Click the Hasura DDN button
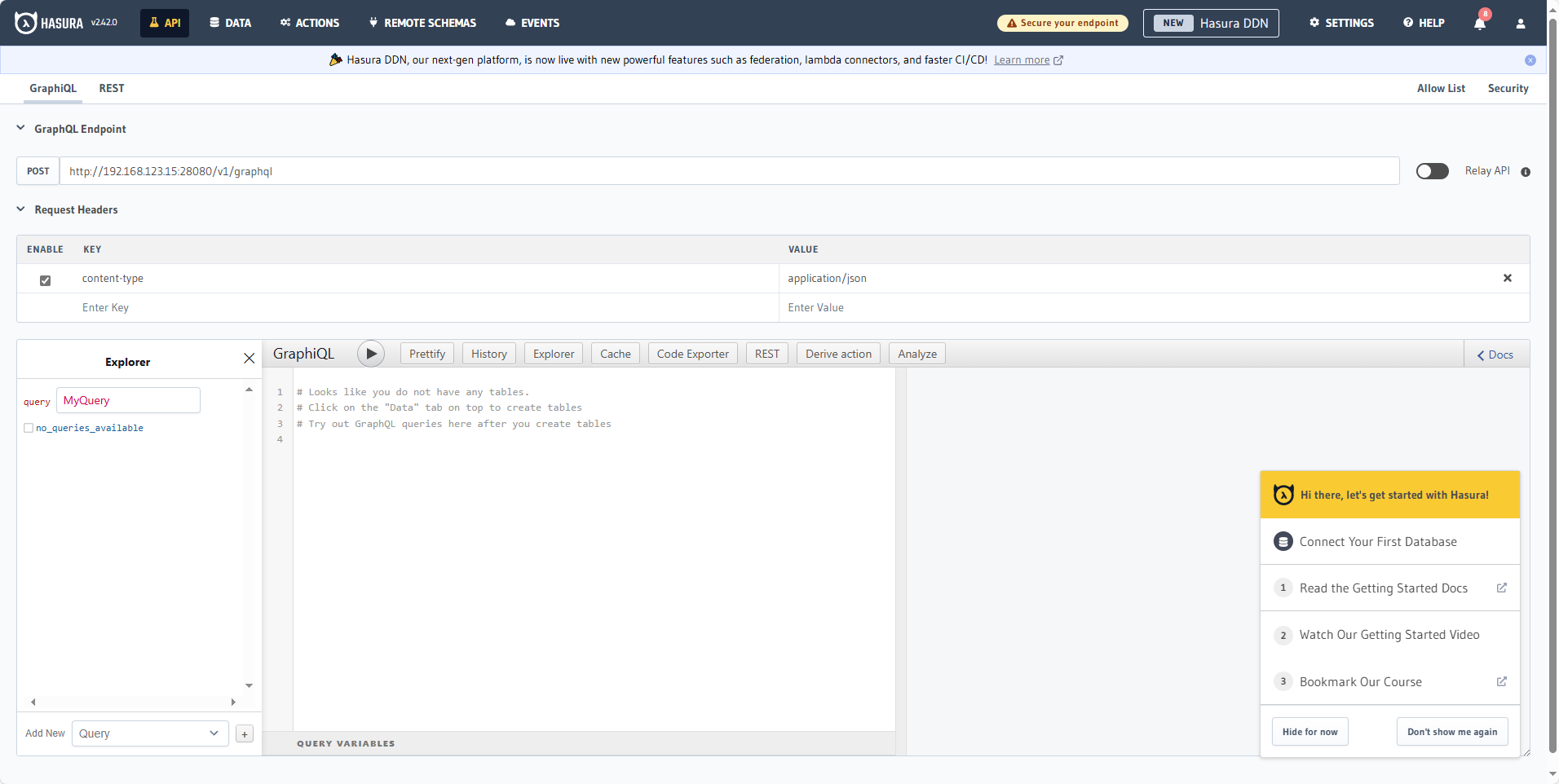Viewport: 1559px width, 784px height. click(x=1211, y=23)
